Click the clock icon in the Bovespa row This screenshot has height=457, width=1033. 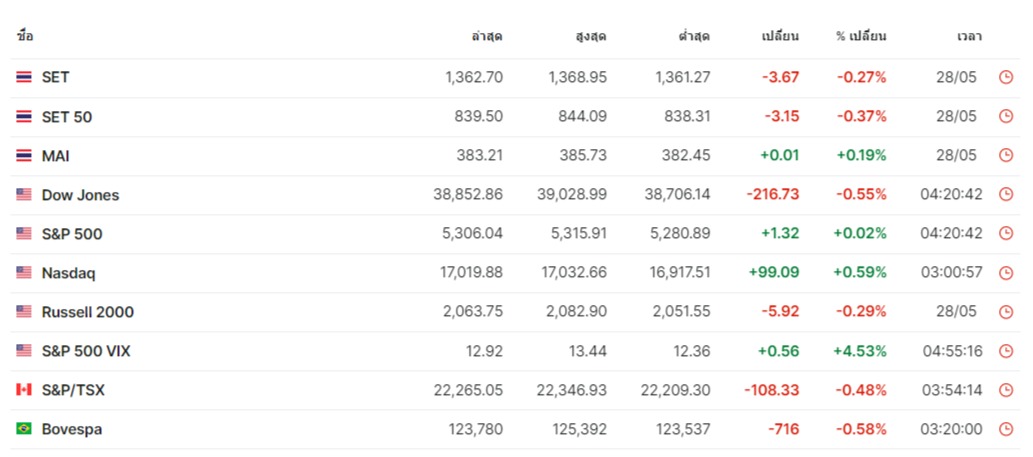point(1006,429)
